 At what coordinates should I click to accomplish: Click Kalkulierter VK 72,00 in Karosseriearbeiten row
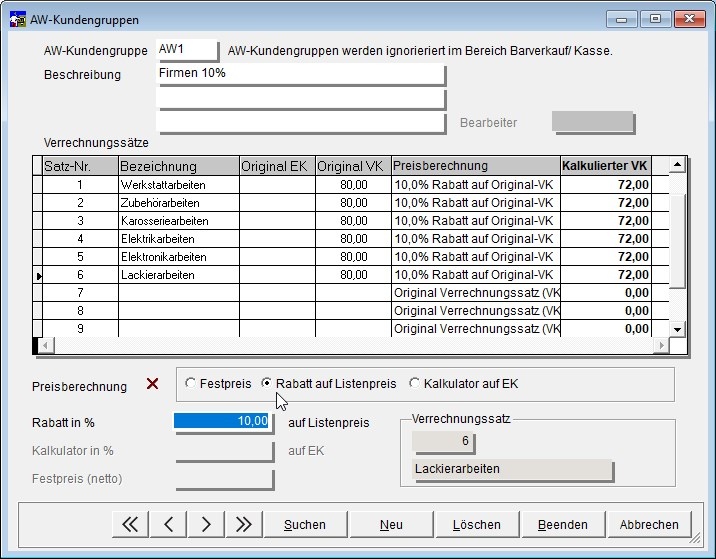coord(605,221)
